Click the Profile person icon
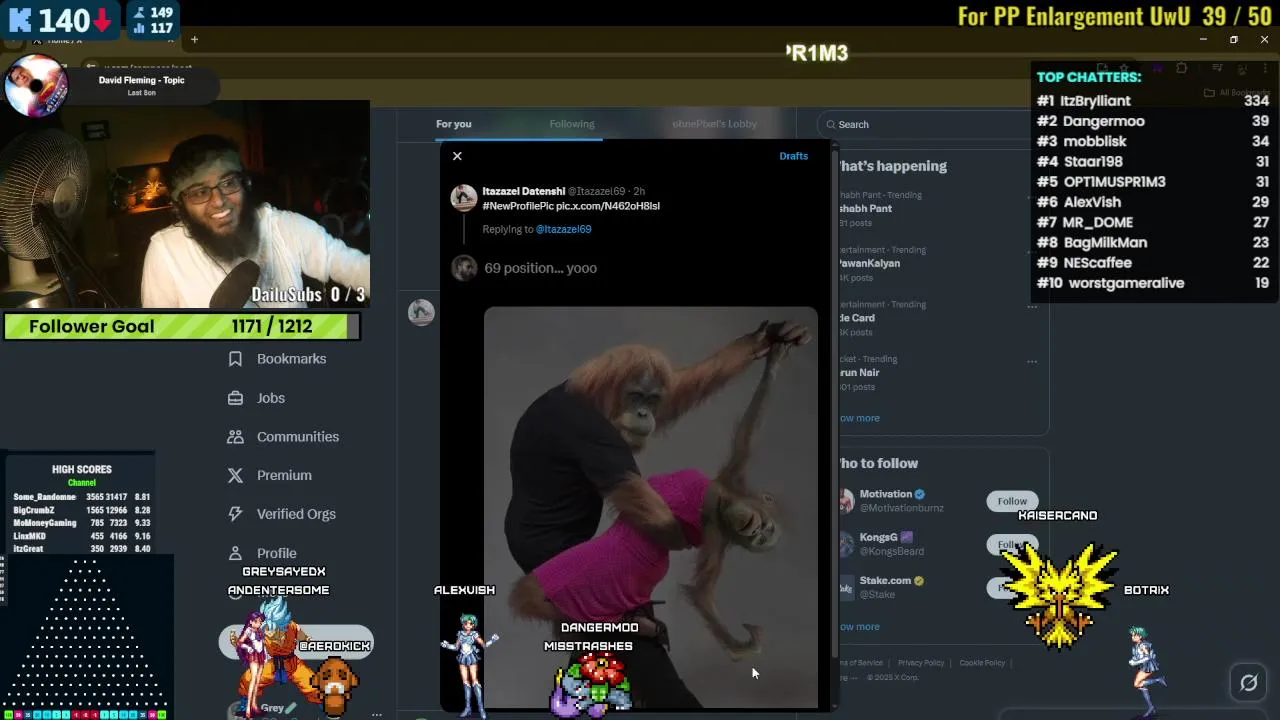The width and height of the screenshot is (1280, 720). [235, 553]
